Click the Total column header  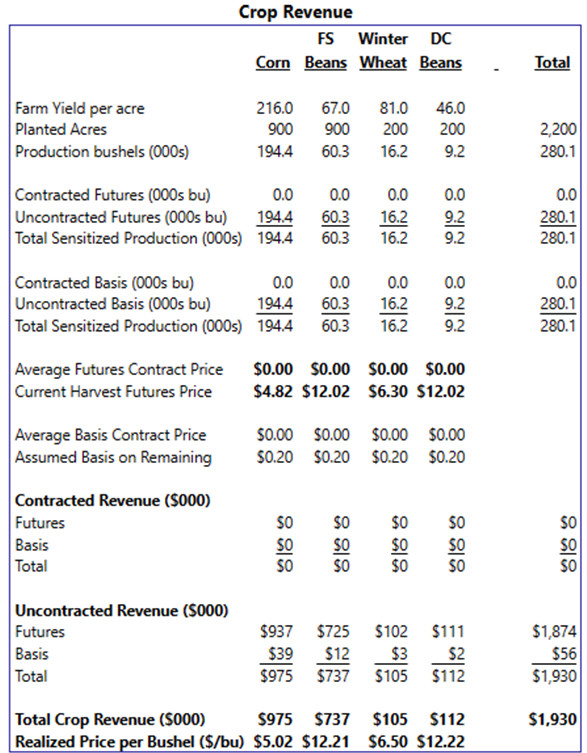pyautogui.click(x=552, y=63)
